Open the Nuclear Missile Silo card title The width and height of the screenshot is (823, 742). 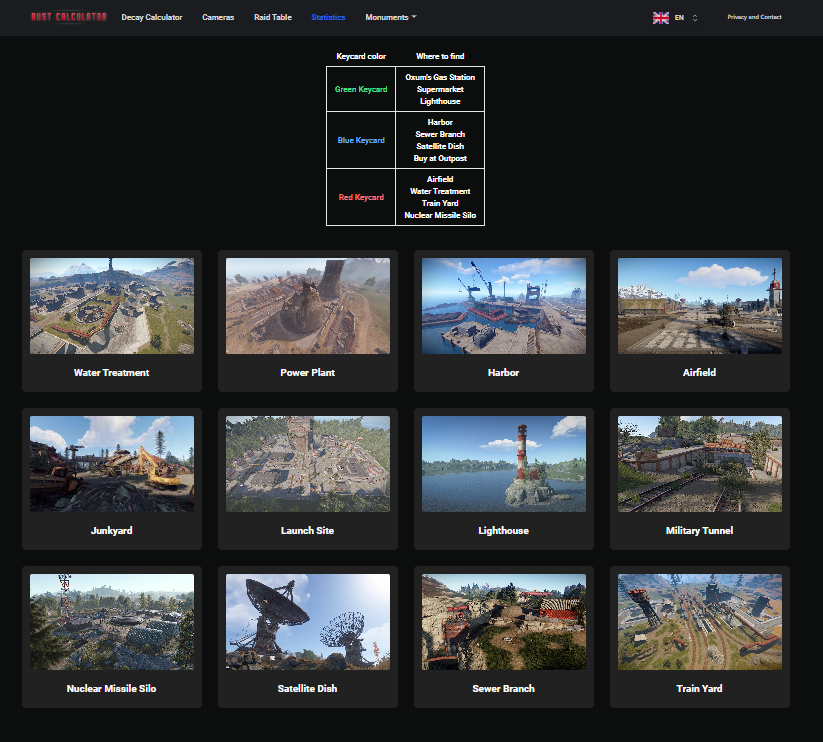click(x=112, y=688)
